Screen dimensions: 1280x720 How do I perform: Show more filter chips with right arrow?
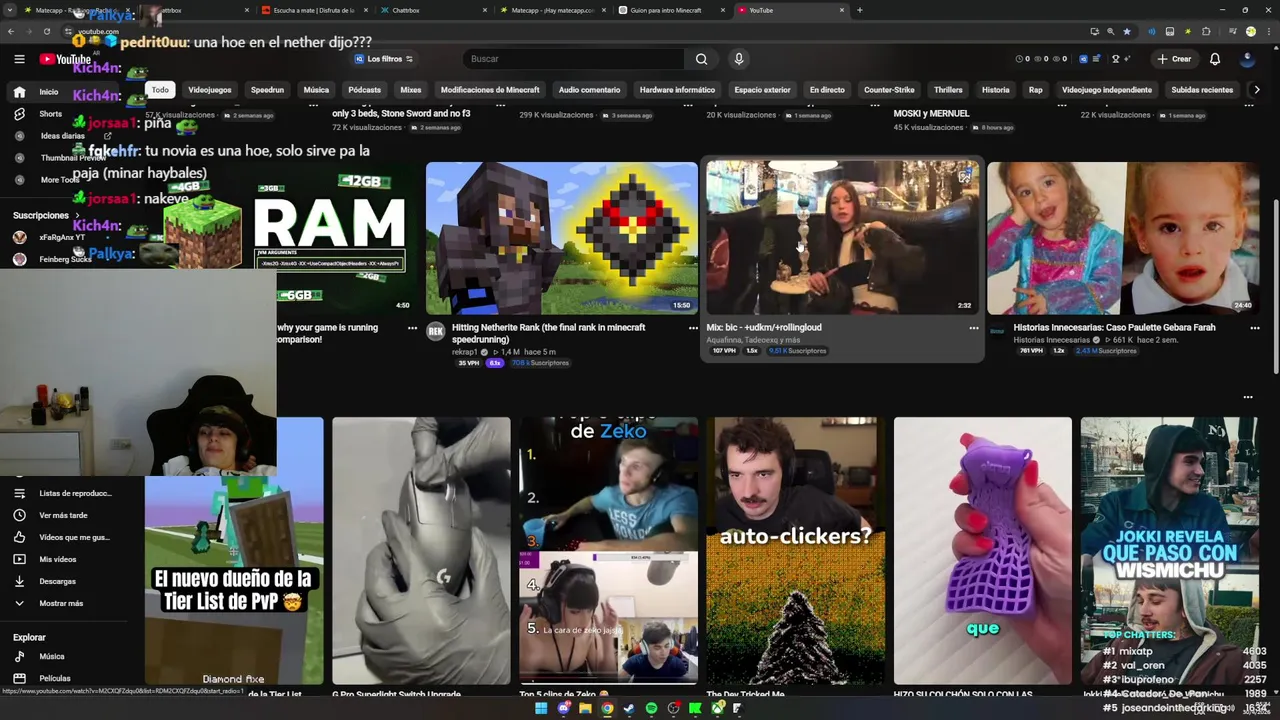[x=1257, y=90]
